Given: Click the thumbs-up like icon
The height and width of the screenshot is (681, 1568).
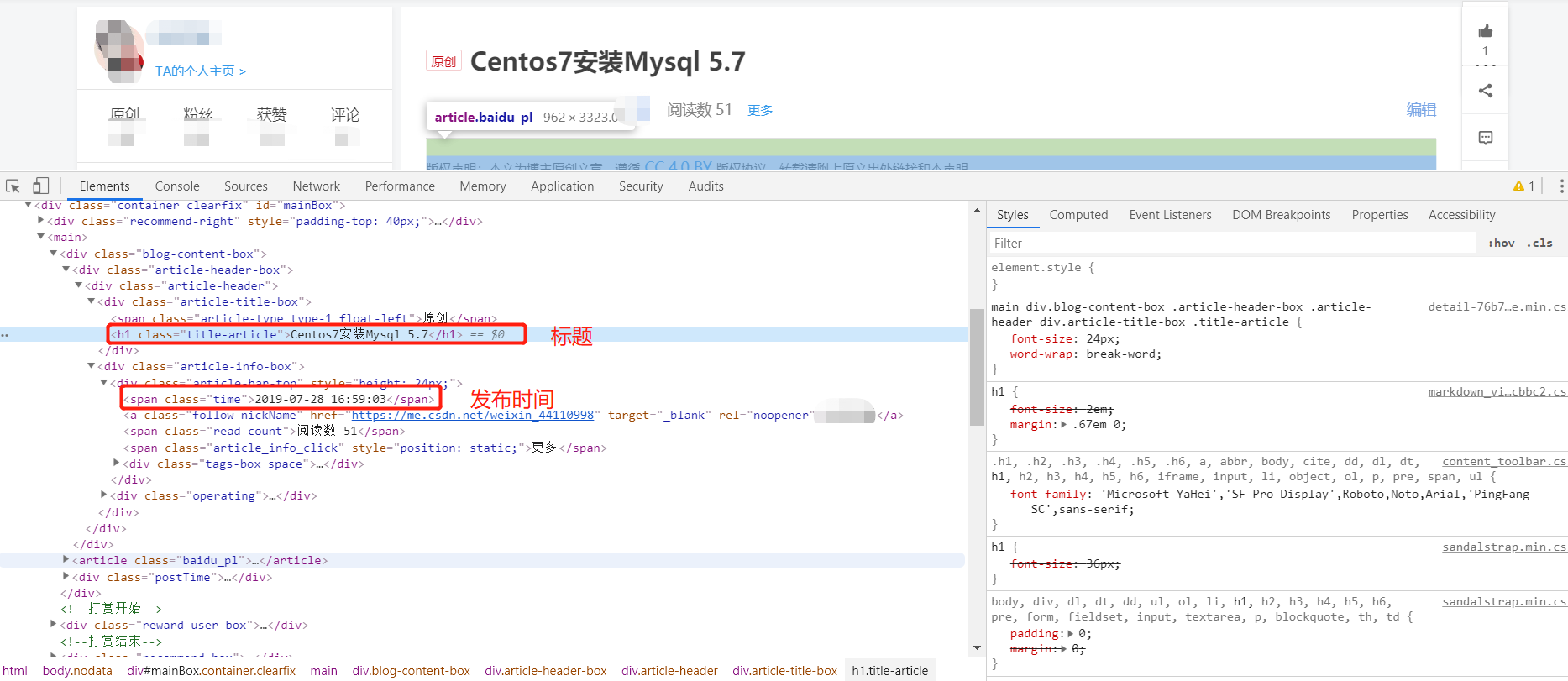Looking at the screenshot, I should (1486, 31).
